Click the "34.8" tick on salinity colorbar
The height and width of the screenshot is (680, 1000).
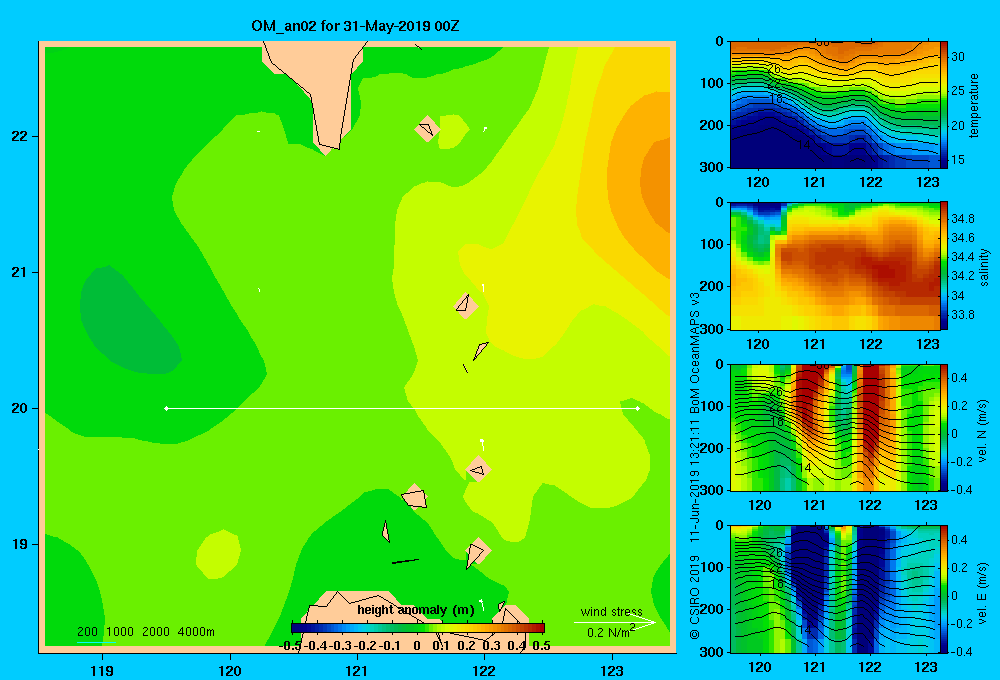pos(963,219)
